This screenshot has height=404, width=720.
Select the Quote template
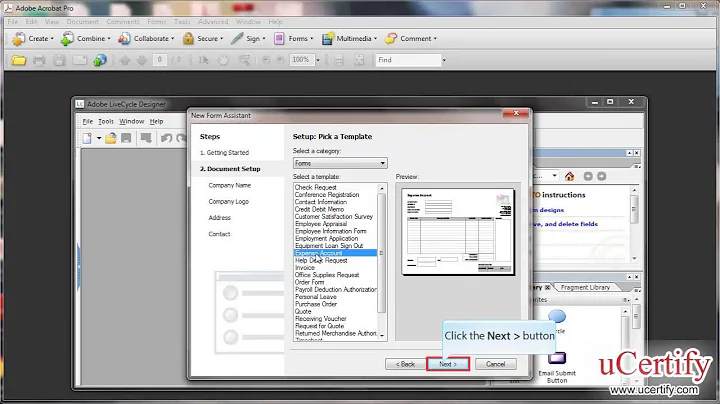tap(303, 311)
